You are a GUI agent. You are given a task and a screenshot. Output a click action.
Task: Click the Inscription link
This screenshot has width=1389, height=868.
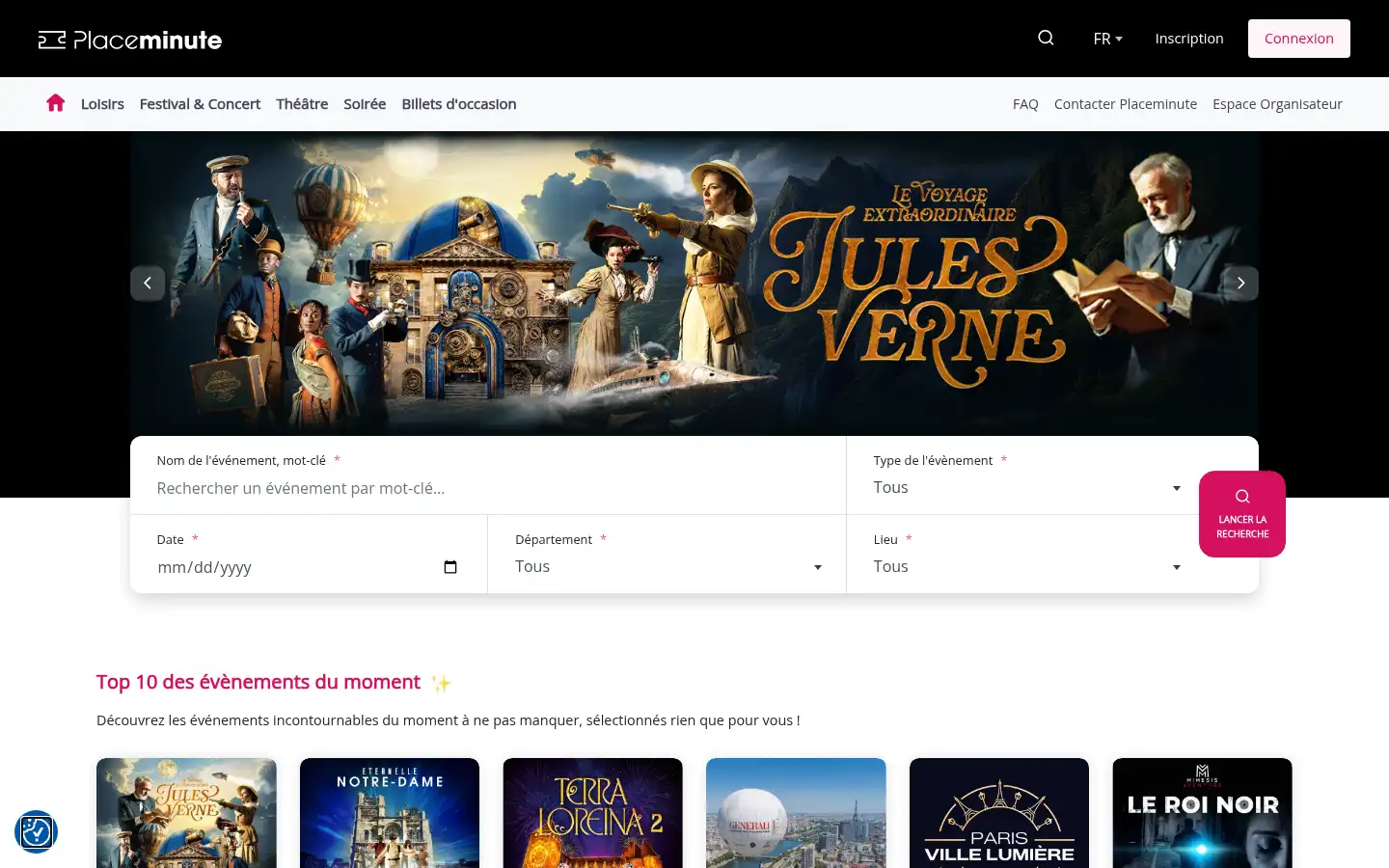click(x=1189, y=39)
